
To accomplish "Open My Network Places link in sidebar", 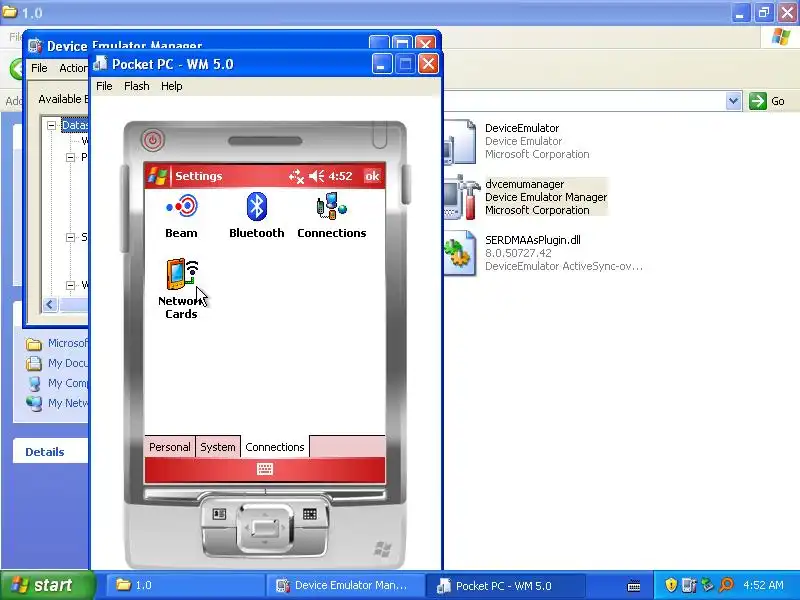I will point(57,403).
